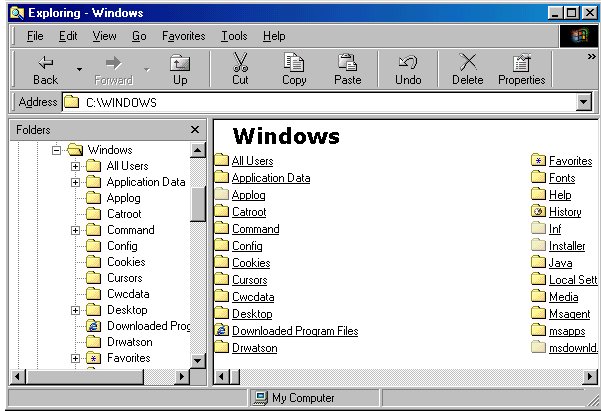601x411 pixels.
Task: Open the Help menu
Action: [274, 36]
